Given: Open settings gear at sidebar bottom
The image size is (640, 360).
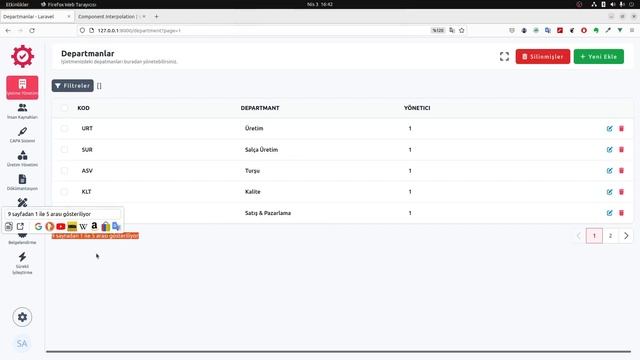Looking at the screenshot, I should pyautogui.click(x=22, y=317).
